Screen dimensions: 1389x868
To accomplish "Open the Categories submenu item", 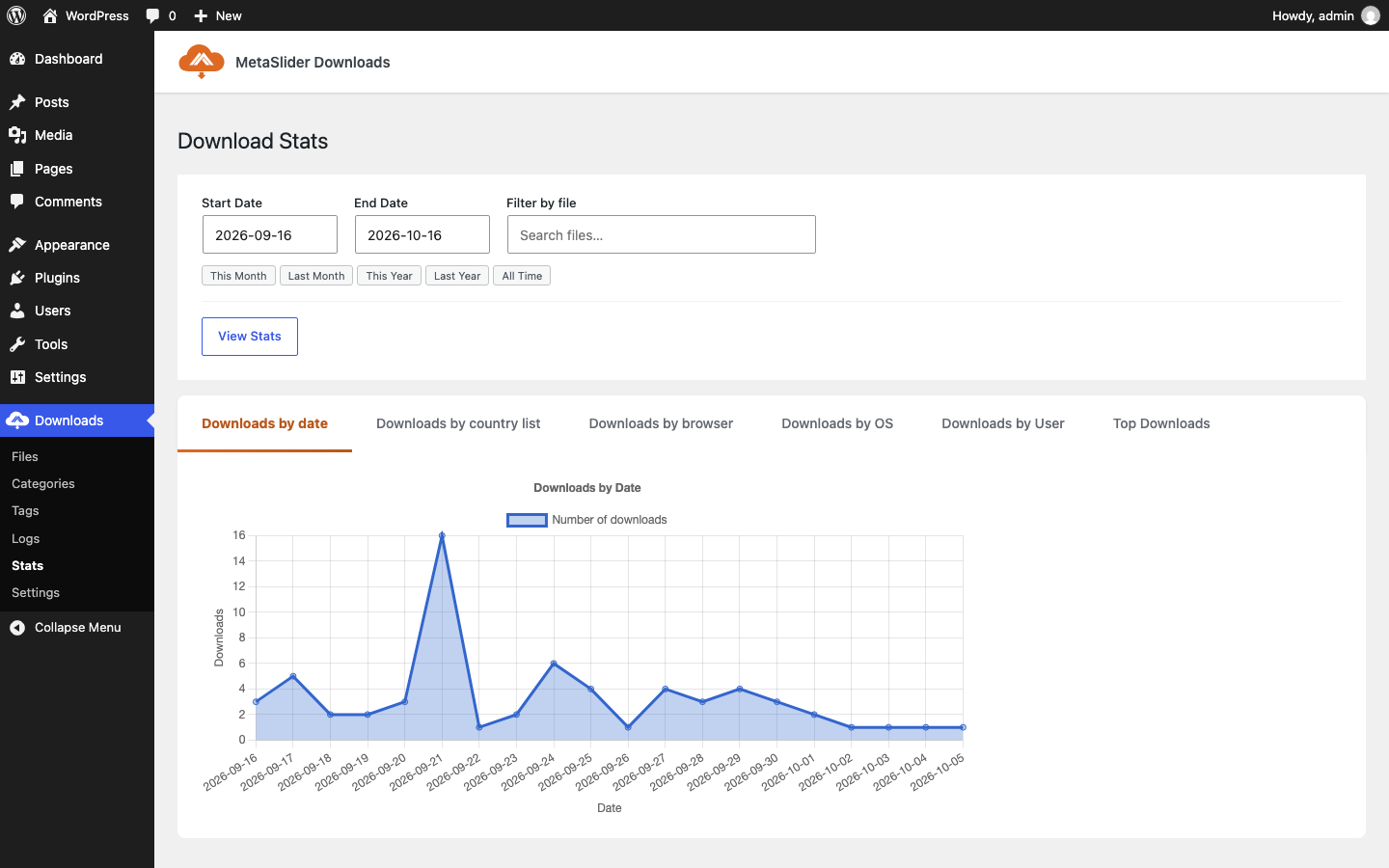I will [43, 483].
